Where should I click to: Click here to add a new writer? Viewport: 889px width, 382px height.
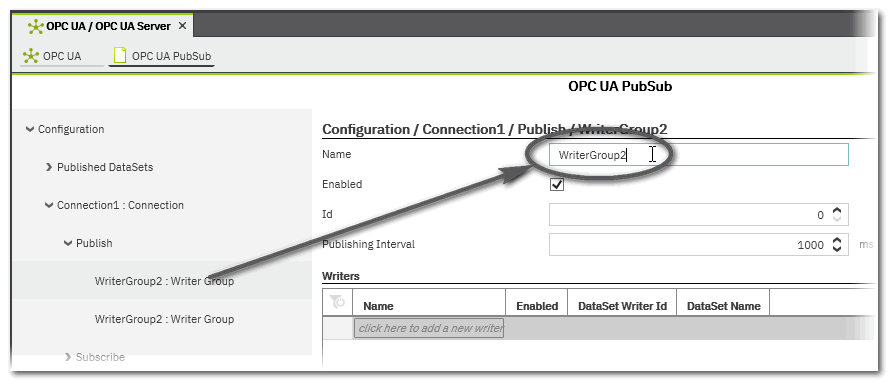pyautogui.click(x=429, y=328)
